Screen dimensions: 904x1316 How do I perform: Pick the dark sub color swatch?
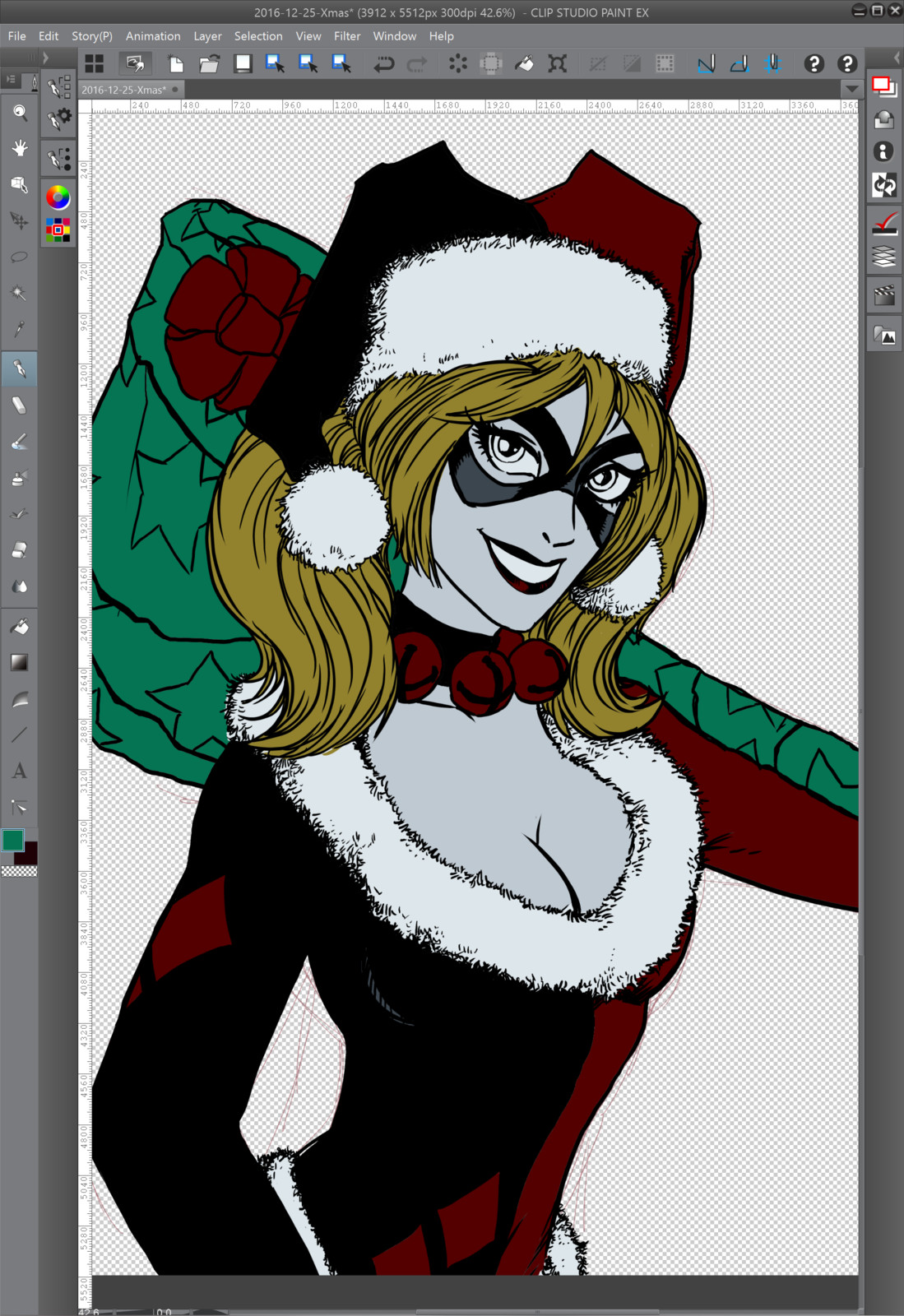[x=30, y=856]
